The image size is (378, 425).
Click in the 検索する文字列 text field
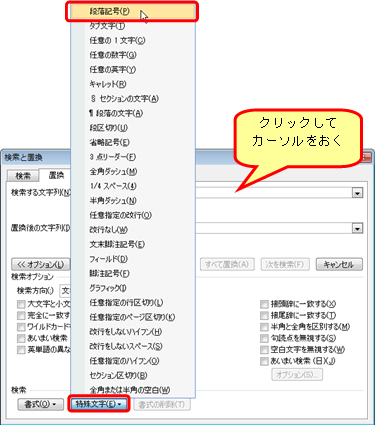[273, 193]
